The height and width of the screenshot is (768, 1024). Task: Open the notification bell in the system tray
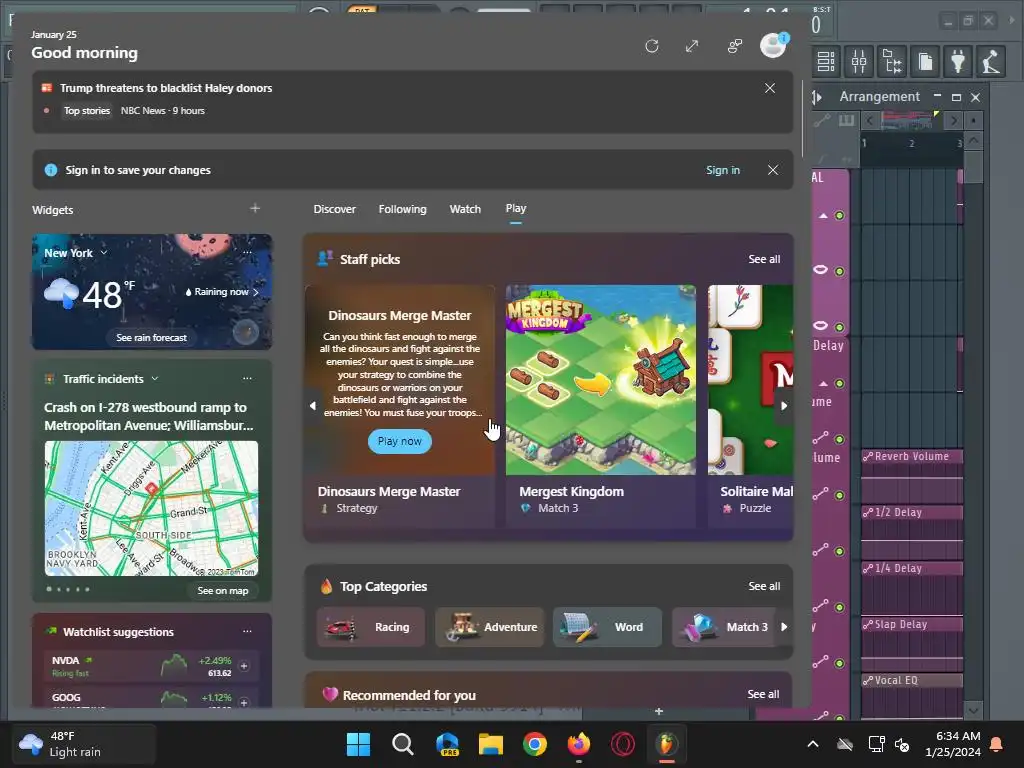click(997, 744)
